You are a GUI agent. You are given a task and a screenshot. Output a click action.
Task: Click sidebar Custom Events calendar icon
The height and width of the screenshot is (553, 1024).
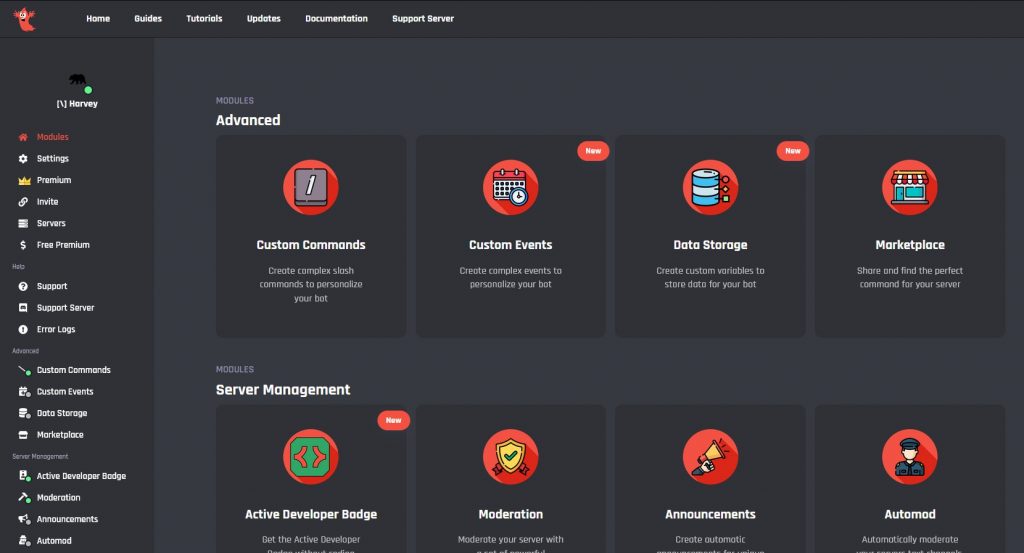click(x=24, y=392)
